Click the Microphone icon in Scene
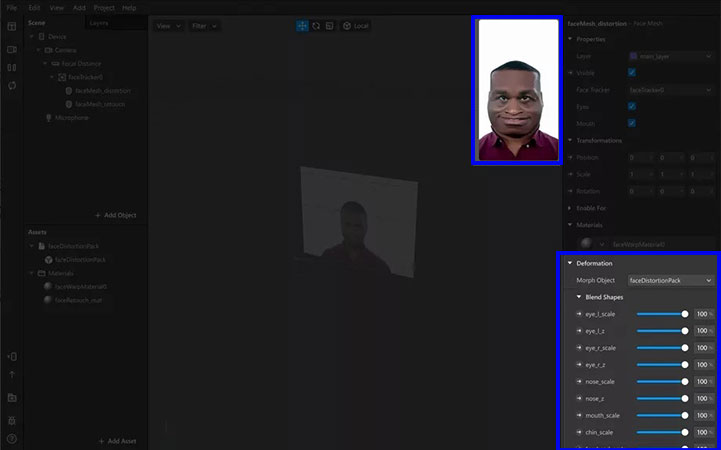The height and width of the screenshot is (450, 721). (49, 118)
